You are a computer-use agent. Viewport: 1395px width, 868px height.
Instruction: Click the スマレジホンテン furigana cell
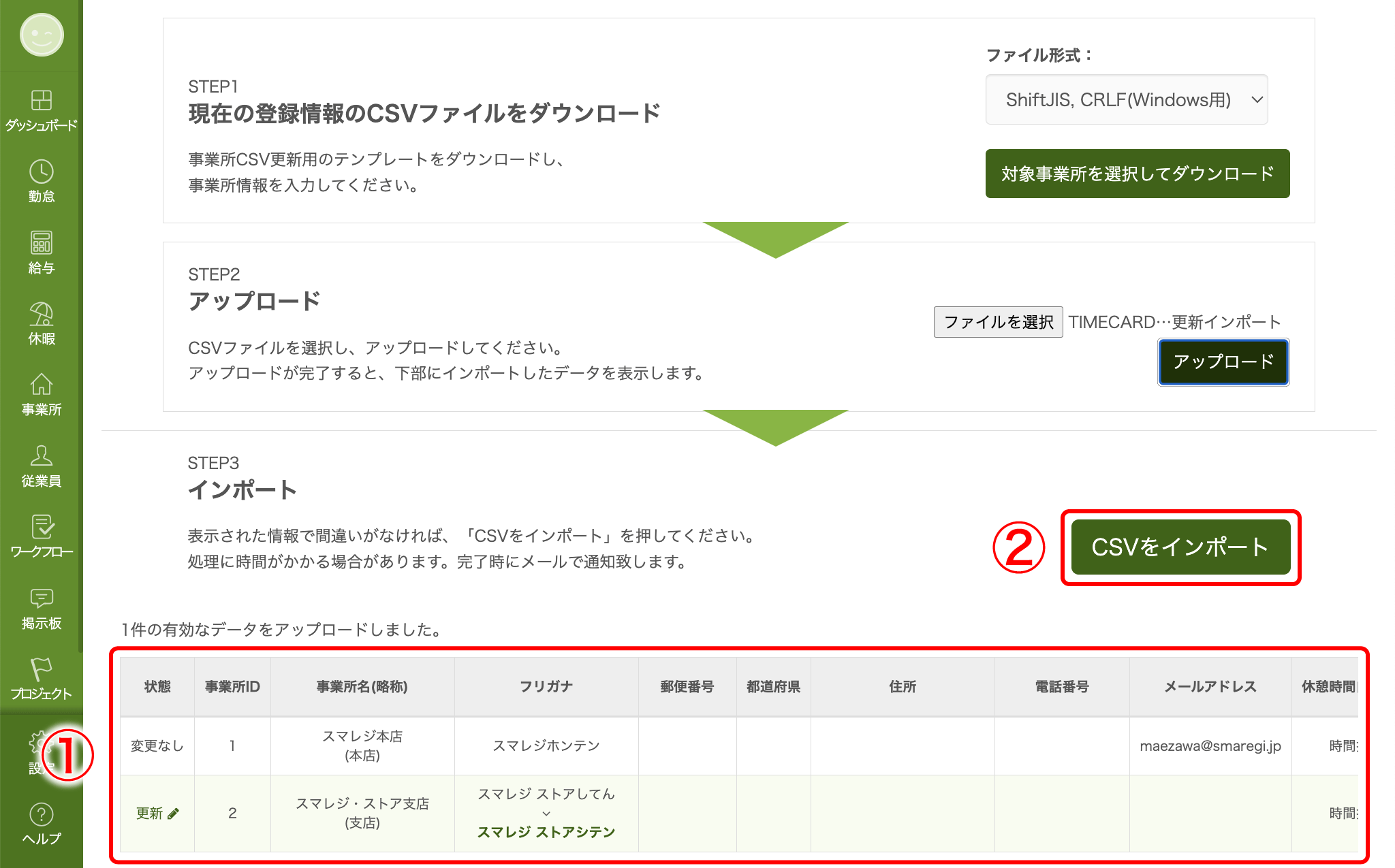(x=546, y=746)
